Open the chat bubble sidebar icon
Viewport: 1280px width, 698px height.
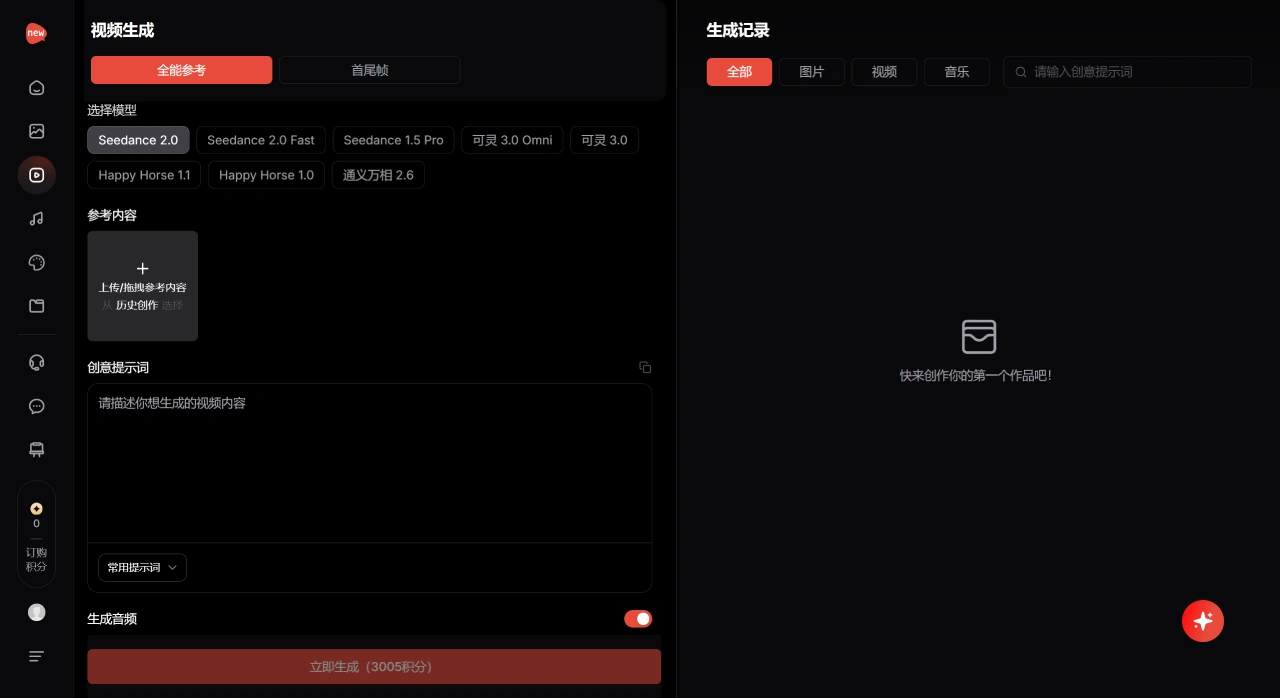[x=37, y=406]
